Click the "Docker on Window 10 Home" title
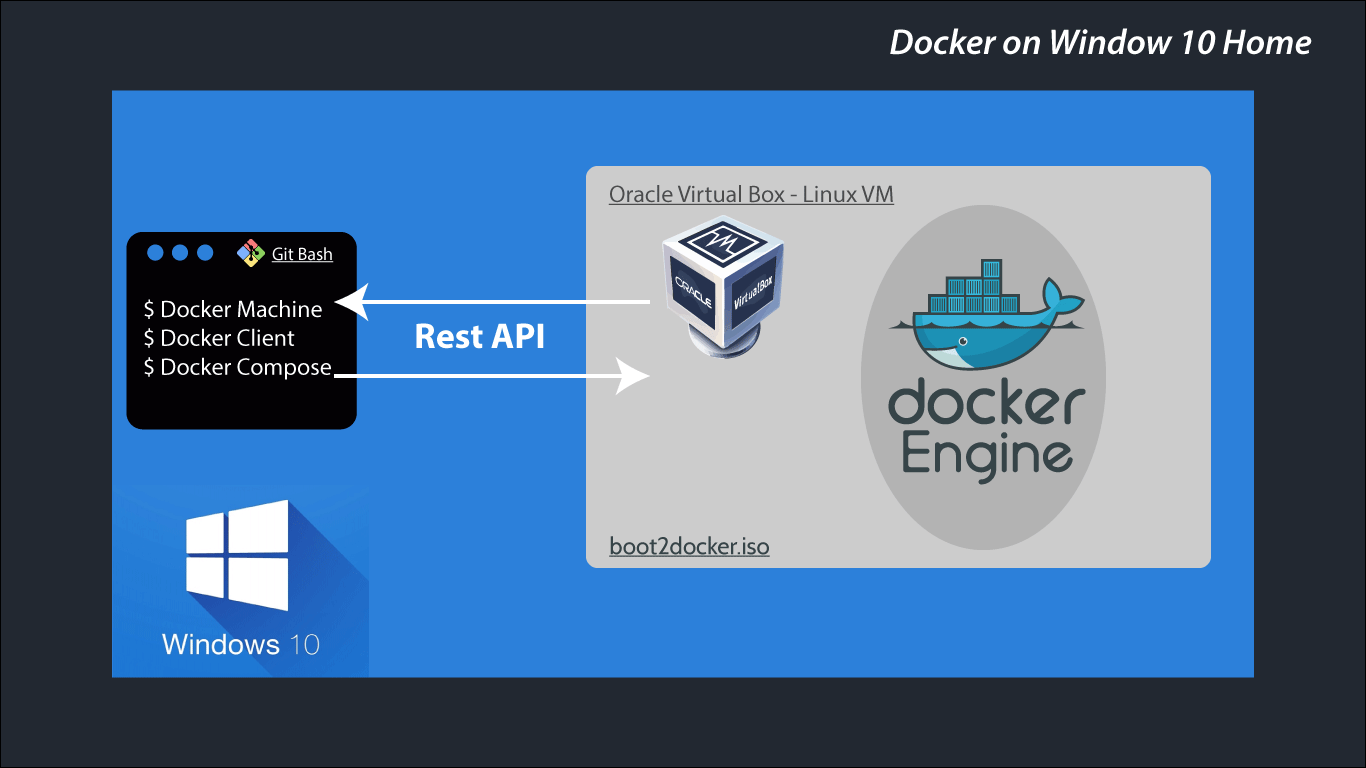This screenshot has width=1366, height=768. click(x=1098, y=42)
